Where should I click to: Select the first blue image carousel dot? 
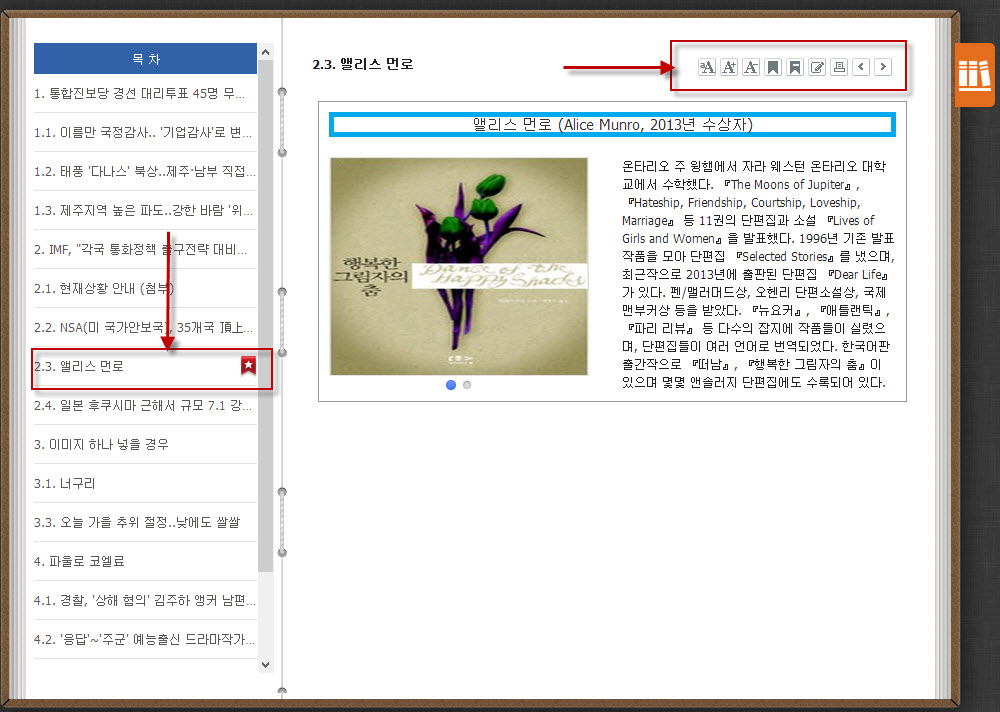(x=451, y=385)
